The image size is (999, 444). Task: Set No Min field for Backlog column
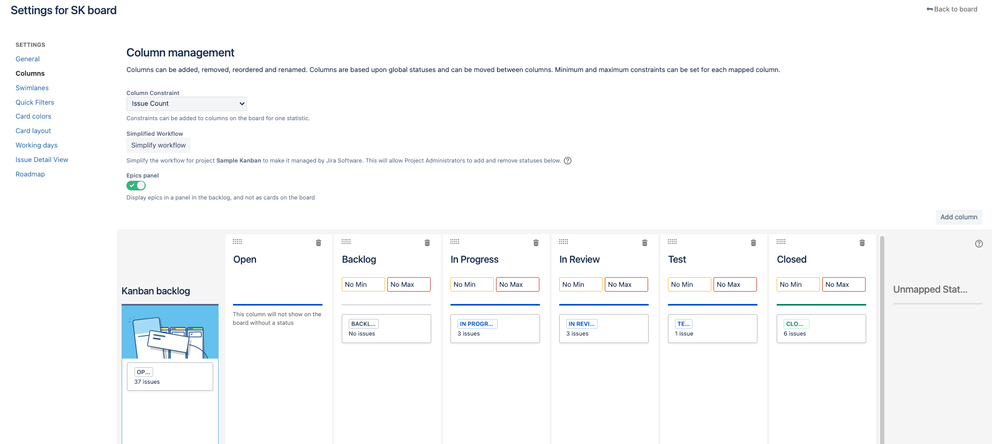click(x=363, y=284)
